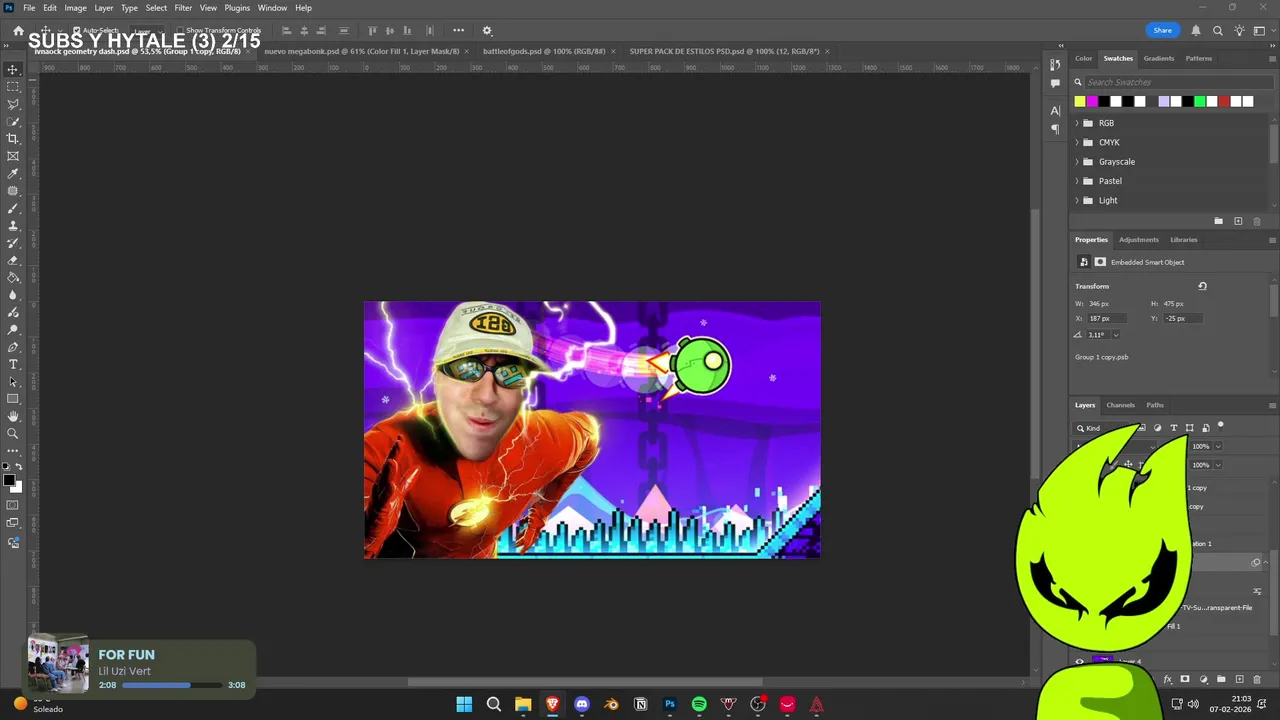Screen dimensions: 1280x720
Task: Select the Paint Bucket tool
Action: point(13,278)
